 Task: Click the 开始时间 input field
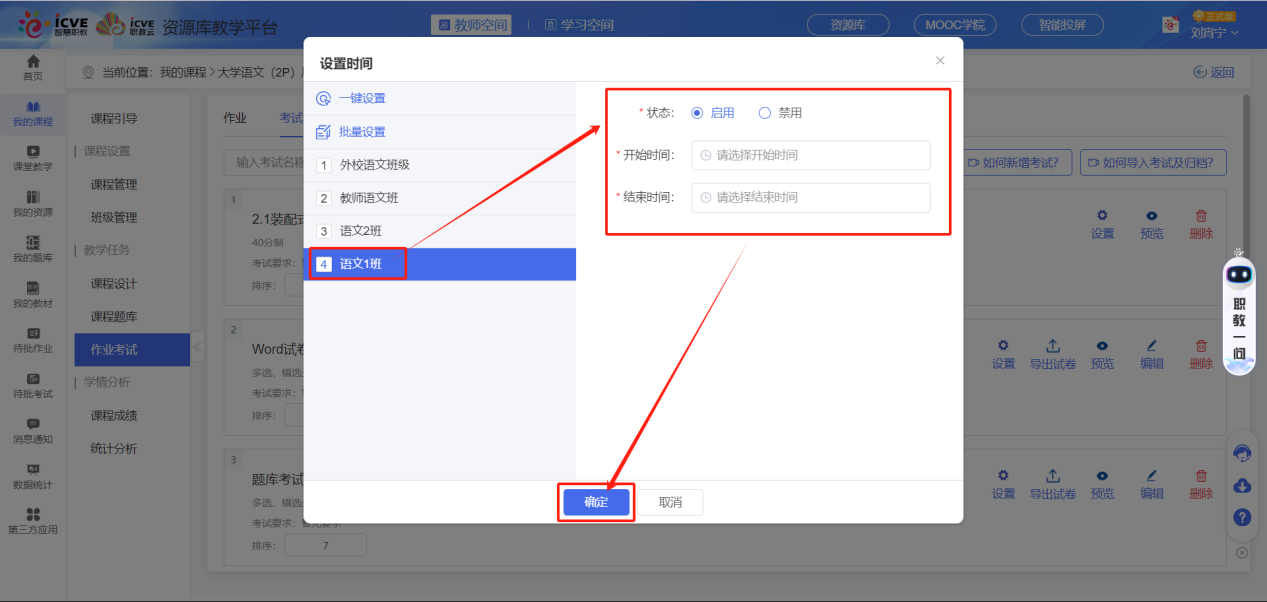coord(810,155)
